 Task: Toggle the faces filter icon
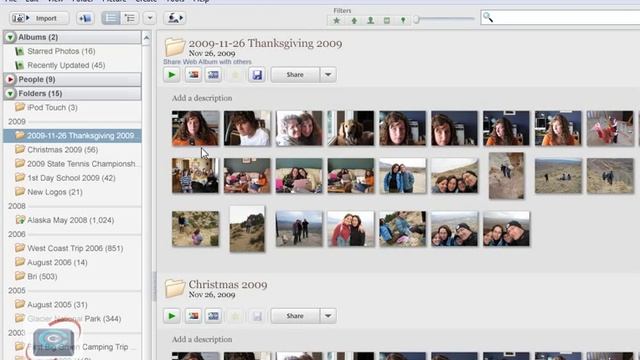click(370, 20)
